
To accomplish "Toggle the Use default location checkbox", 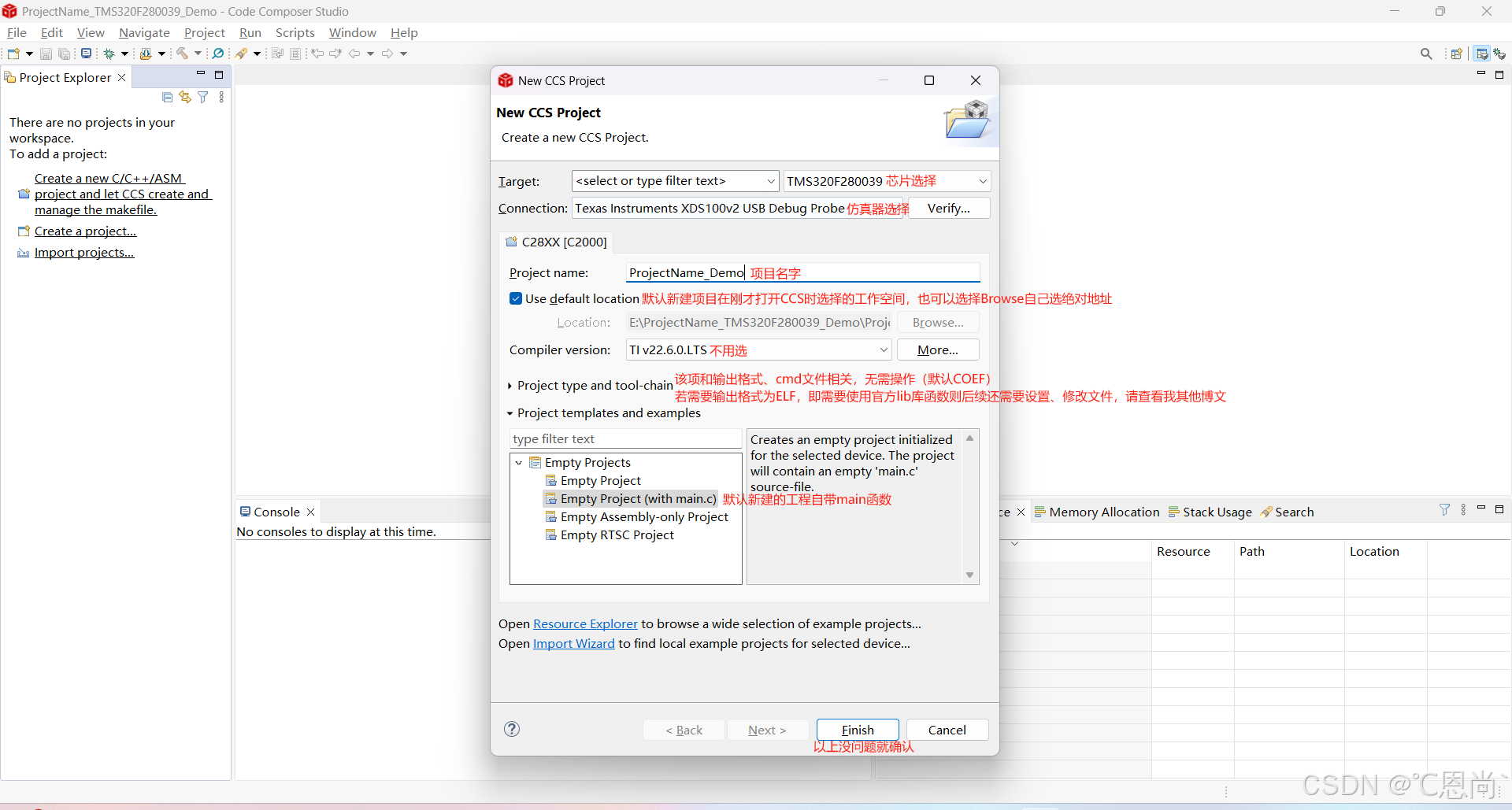I will (x=516, y=298).
